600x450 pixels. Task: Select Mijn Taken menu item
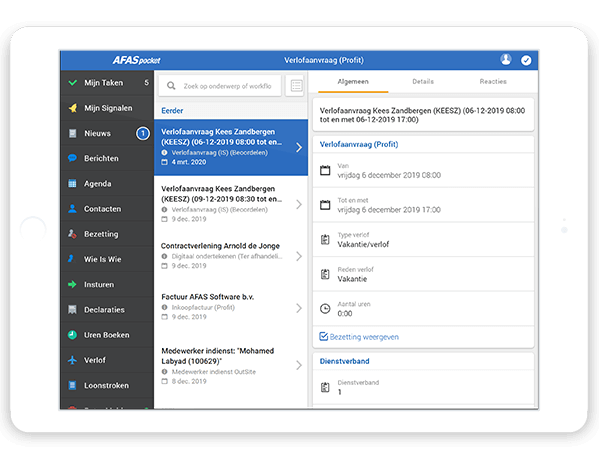(107, 83)
